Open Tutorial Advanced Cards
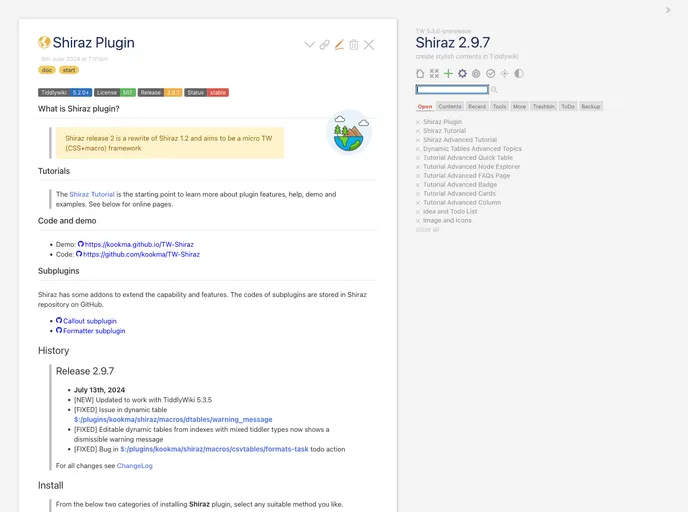 (x=459, y=193)
